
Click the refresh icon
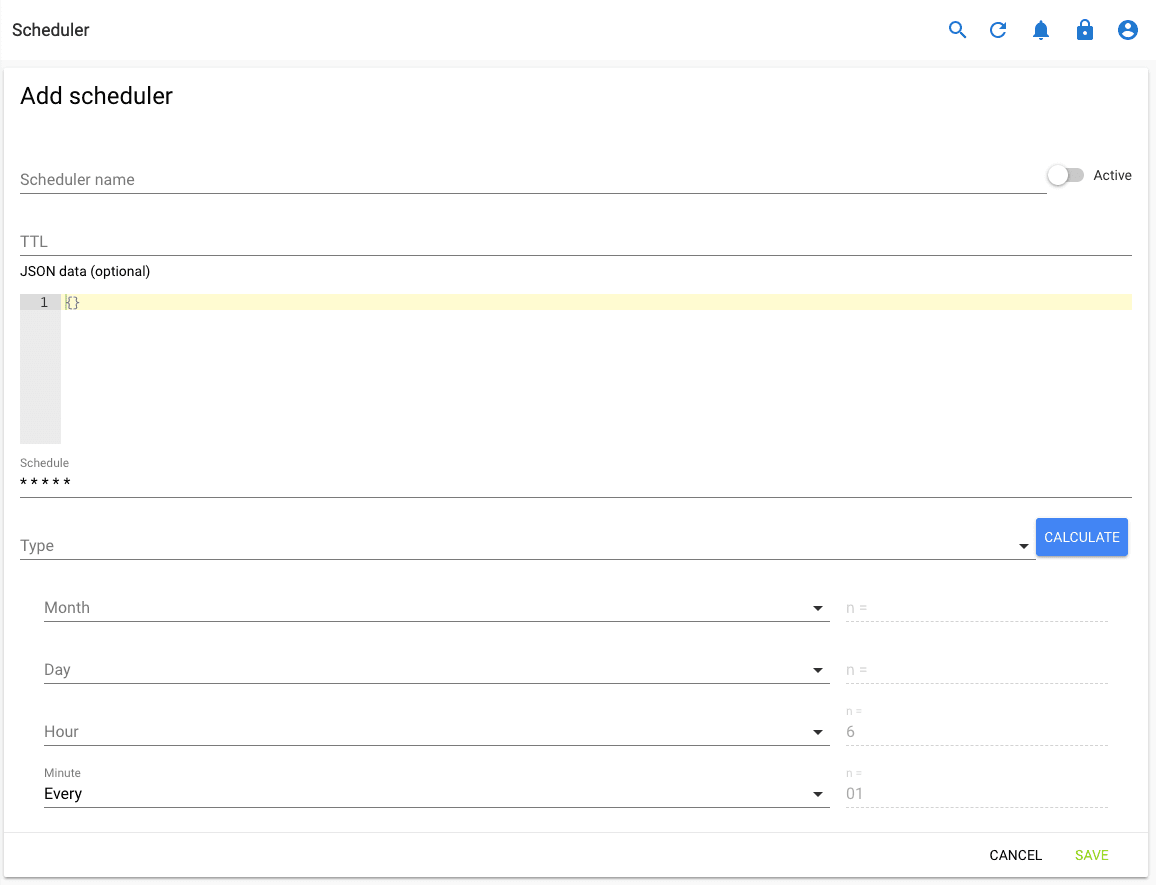(998, 30)
